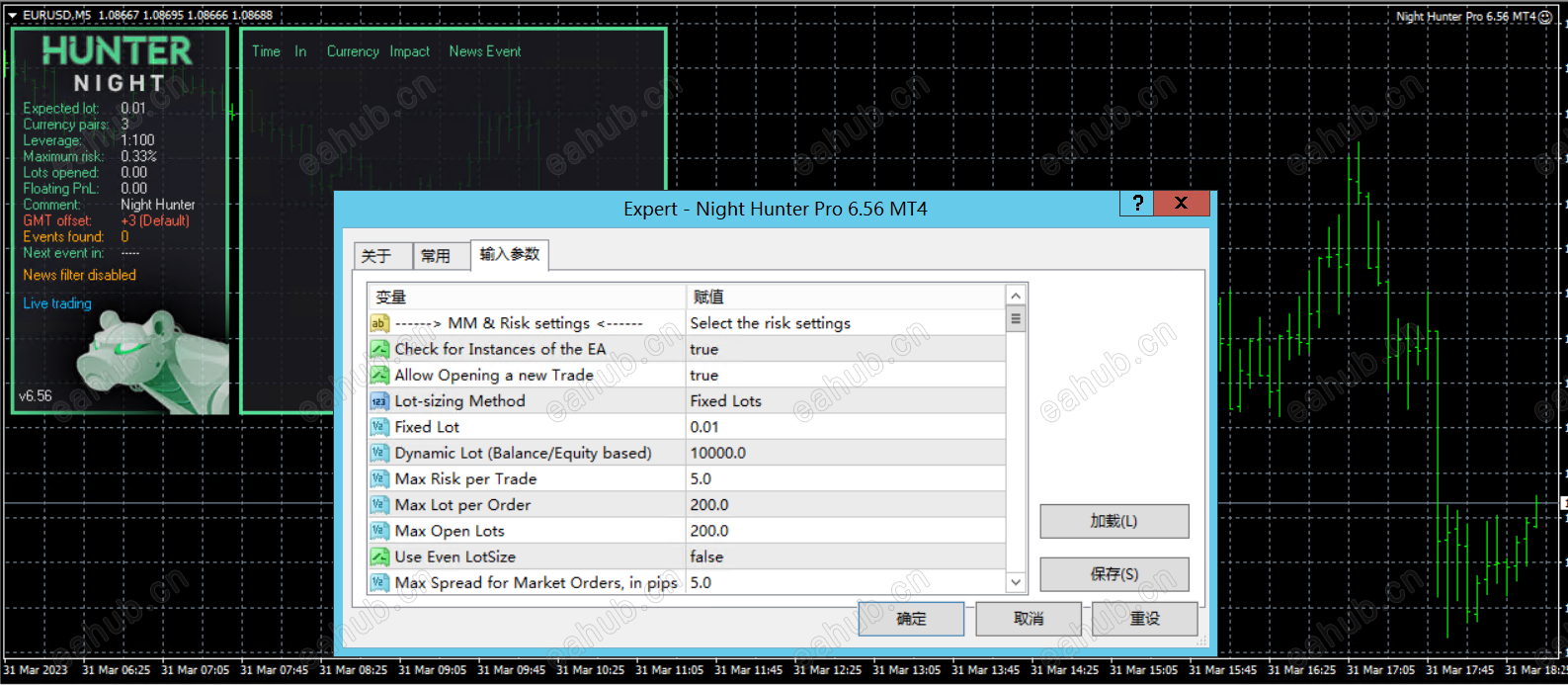Click the Allow Opening a new Trade value

[x=846, y=375]
